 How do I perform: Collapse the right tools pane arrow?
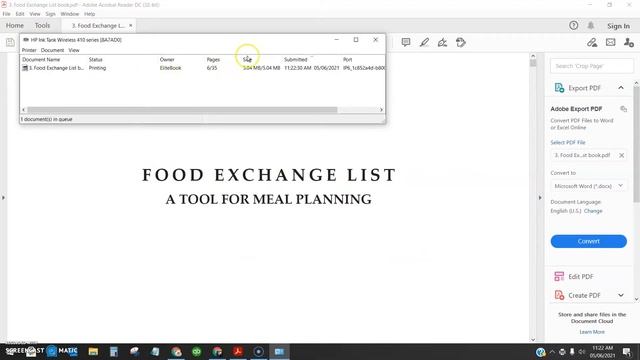point(540,198)
